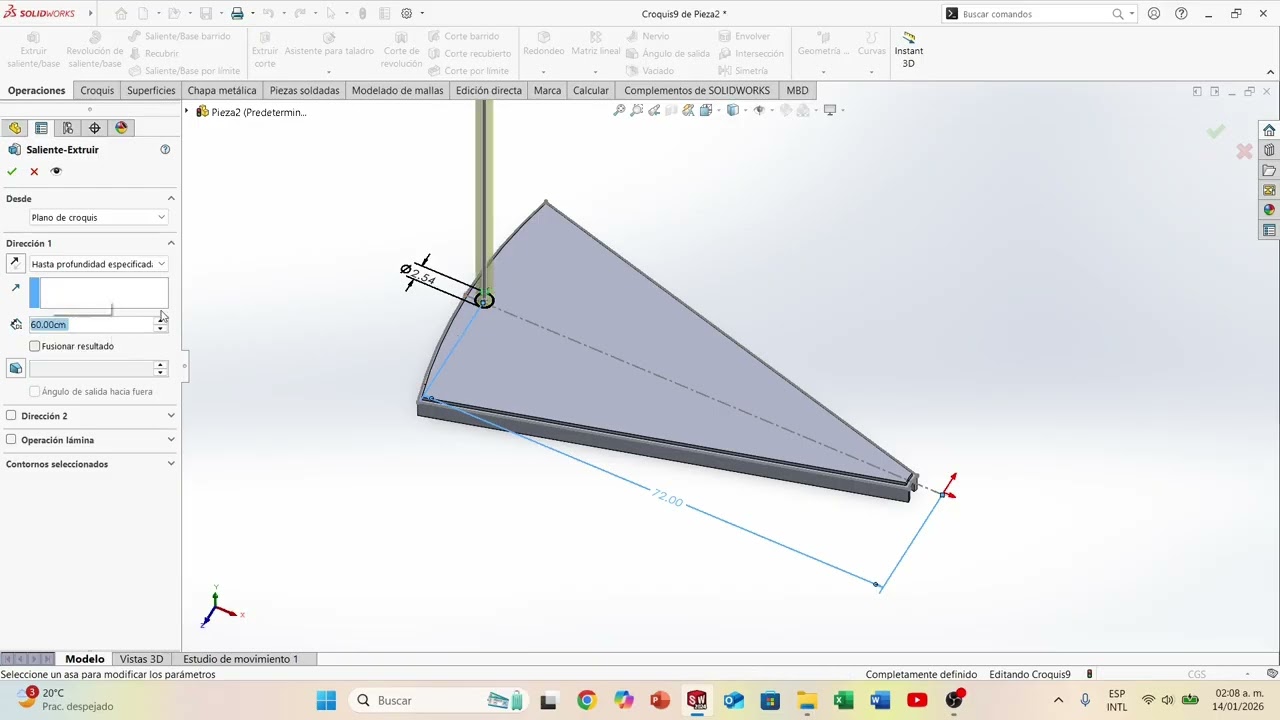1280x720 pixels.
Task: Open Google Chrome from the taskbar
Action: 587,700
